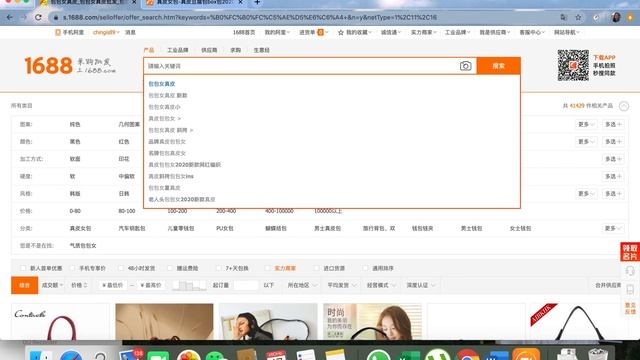Go back with the browser back arrow
The height and width of the screenshot is (360, 640).
point(9,18)
